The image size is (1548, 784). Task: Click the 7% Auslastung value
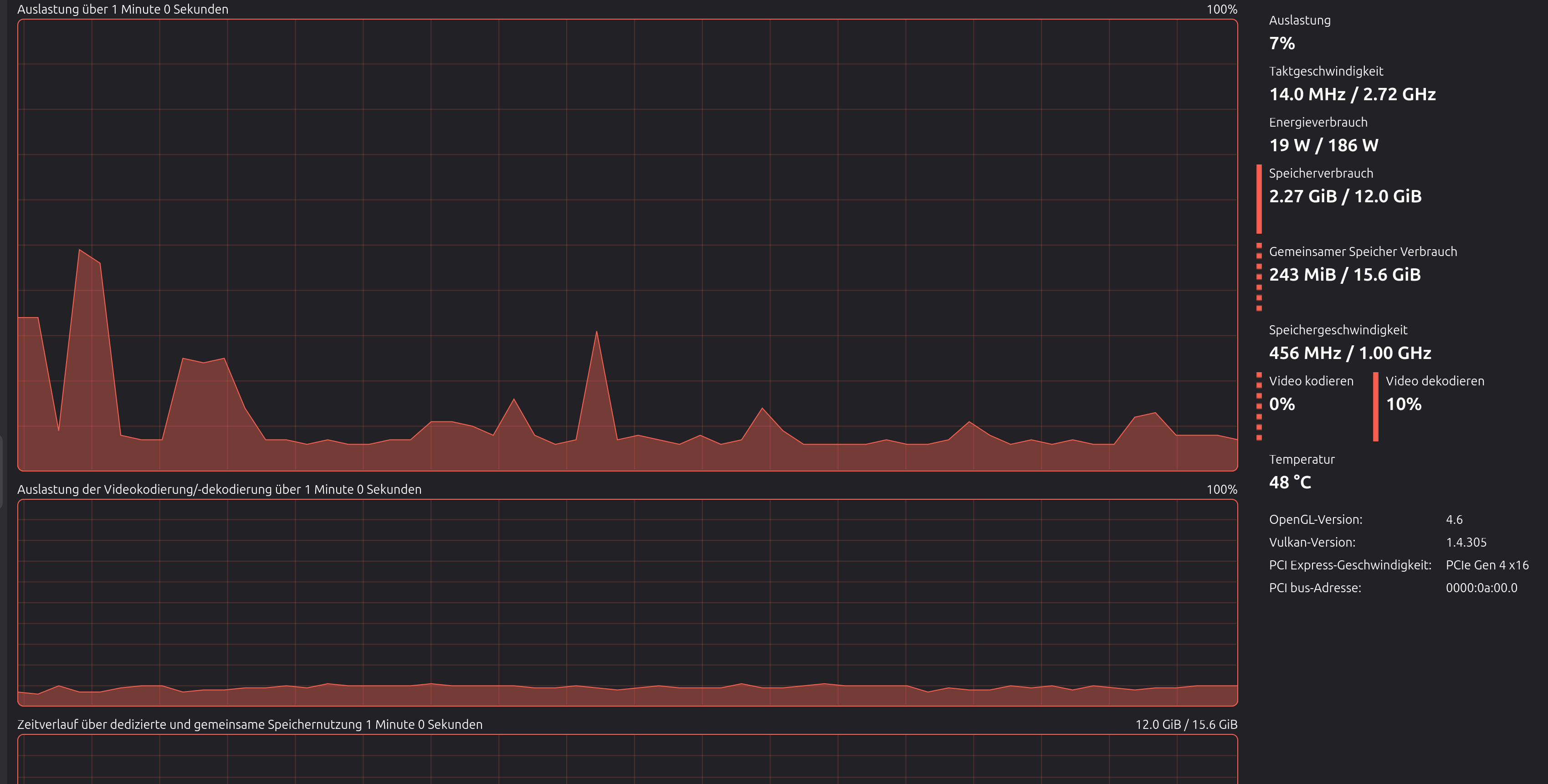coord(1282,43)
